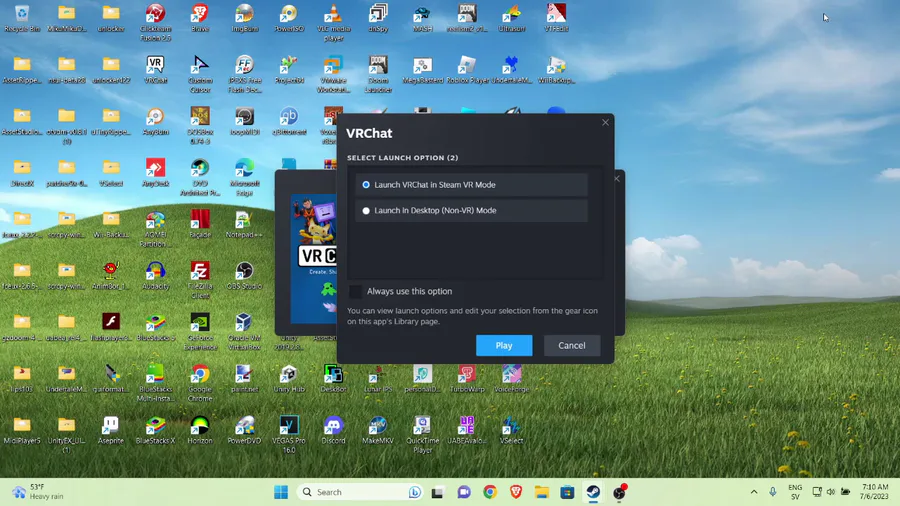Viewport: 900px width, 506px height.
Task: Open the DirectX folder on desktop
Action: pos(22,173)
